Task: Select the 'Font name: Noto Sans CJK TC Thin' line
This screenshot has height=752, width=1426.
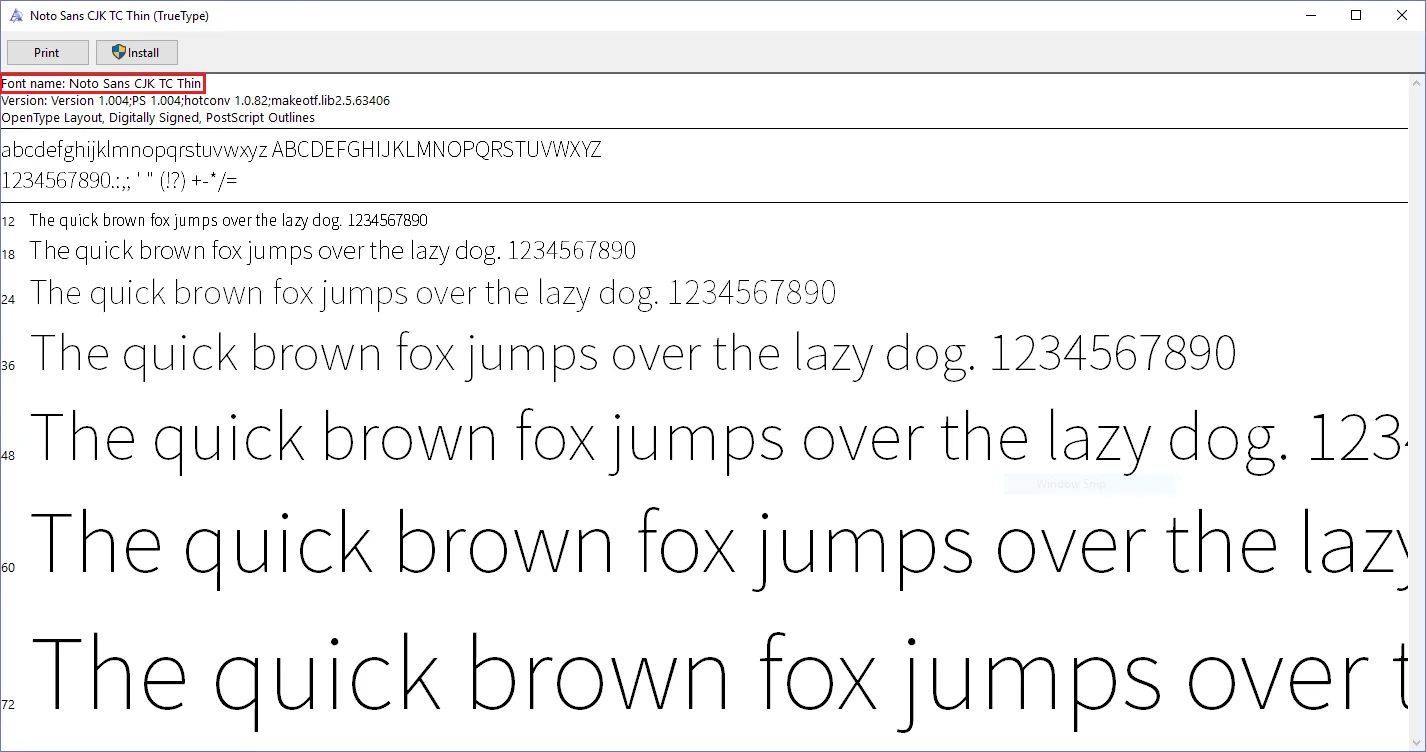Action: pyautogui.click(x=102, y=83)
